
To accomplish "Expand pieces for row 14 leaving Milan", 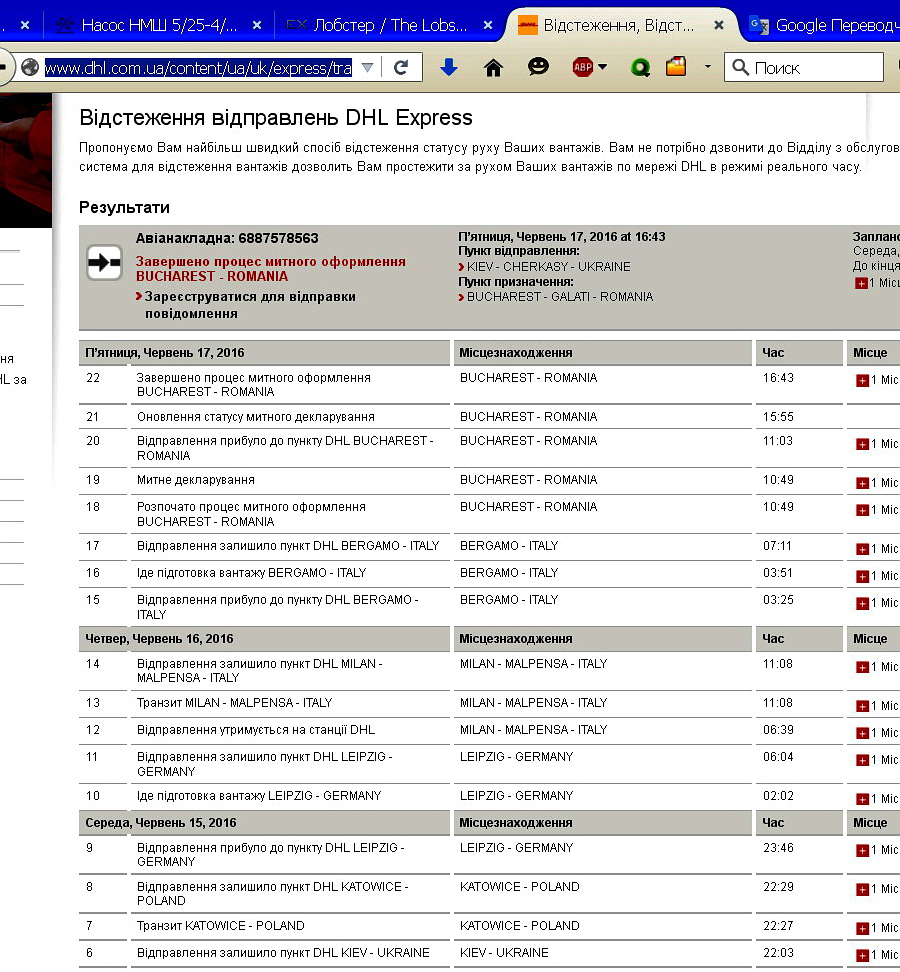I will pyautogui.click(x=862, y=667).
